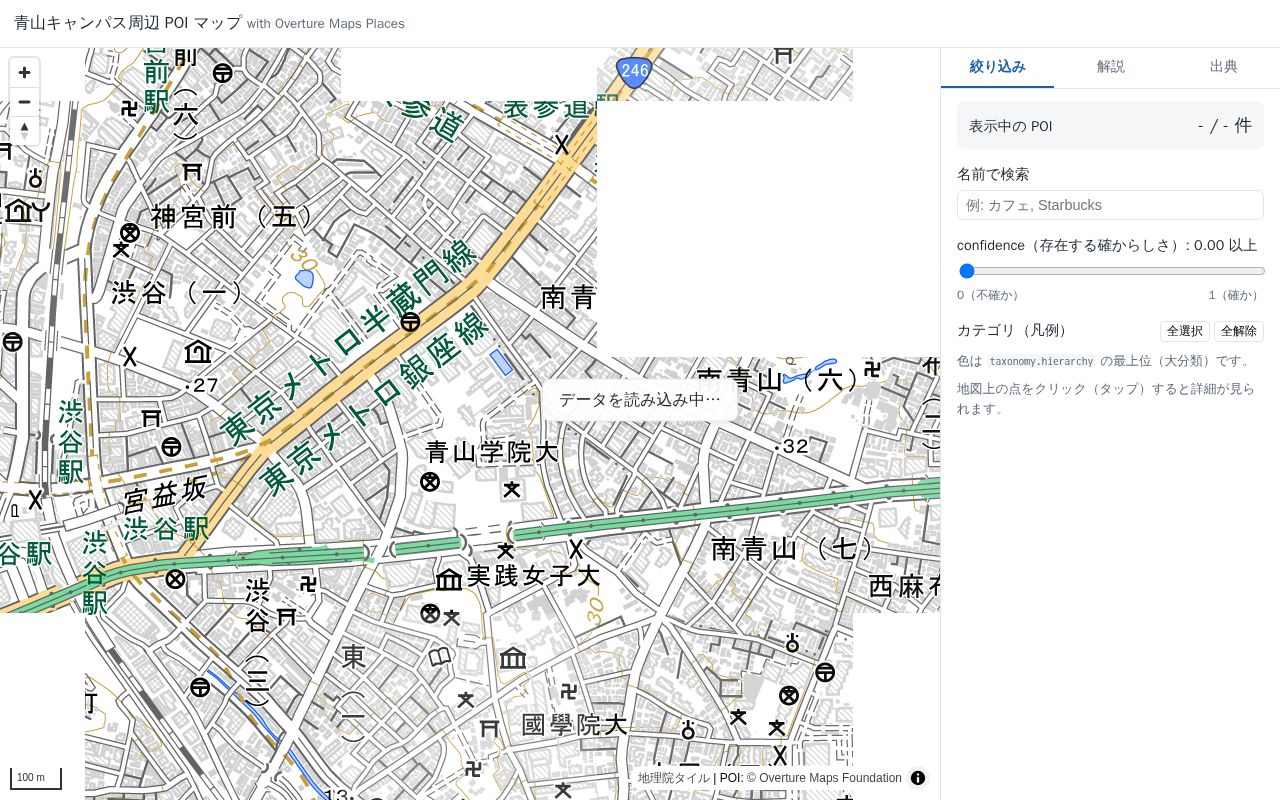Click the 國學院大 label on map
1280x800 pixels.
coord(574,724)
